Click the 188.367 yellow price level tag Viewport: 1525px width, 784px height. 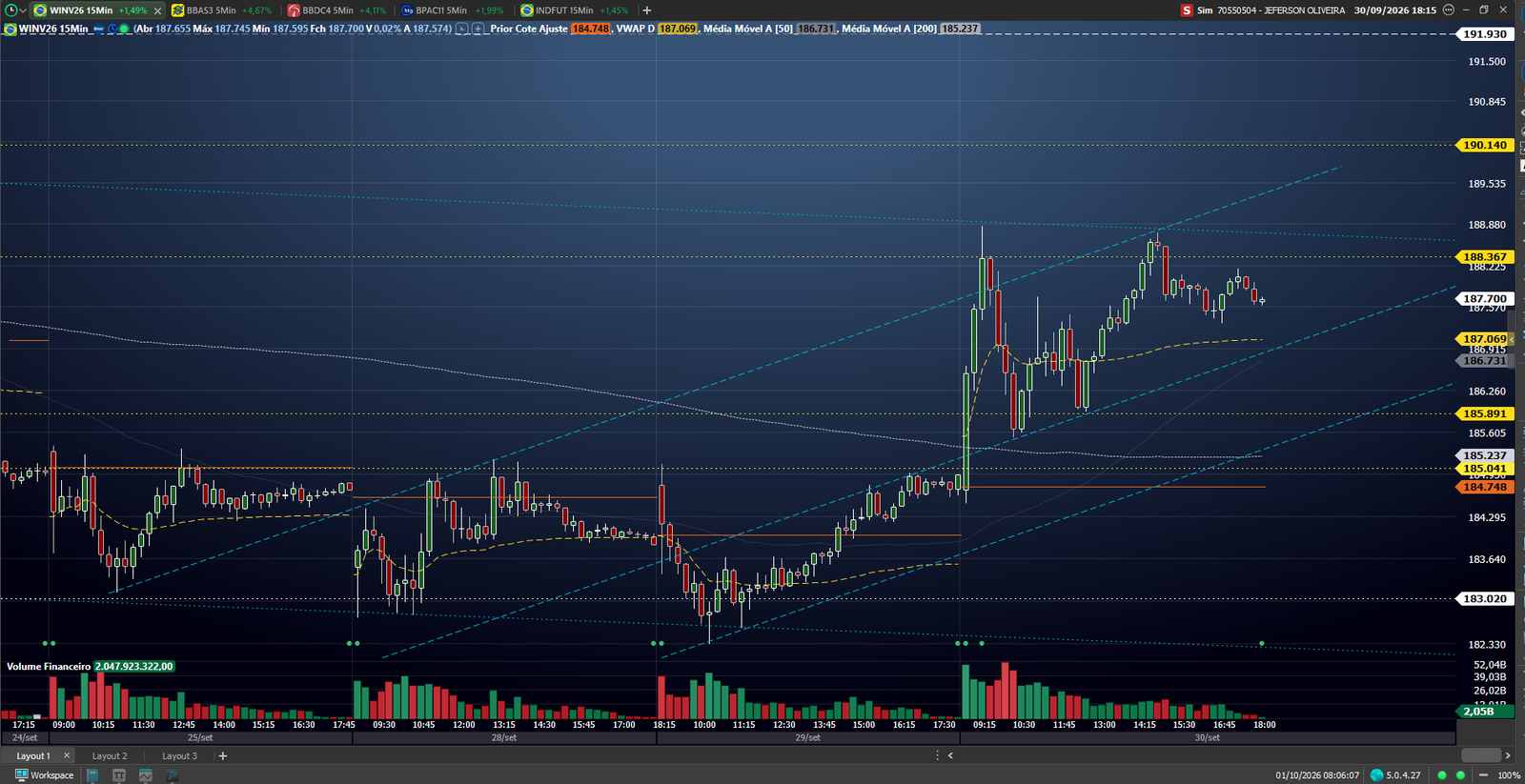click(x=1485, y=257)
